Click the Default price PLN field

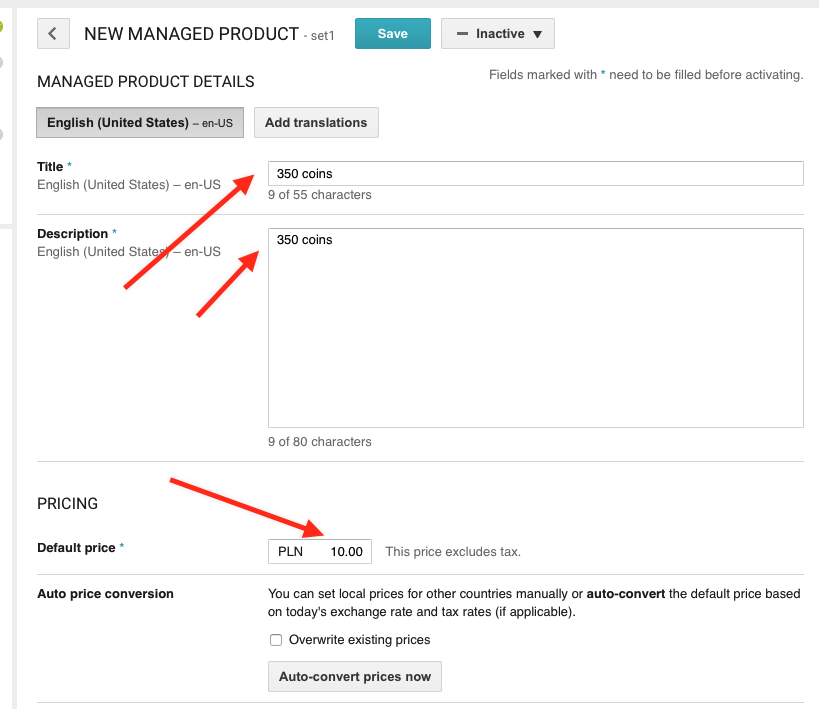pyautogui.click(x=320, y=552)
